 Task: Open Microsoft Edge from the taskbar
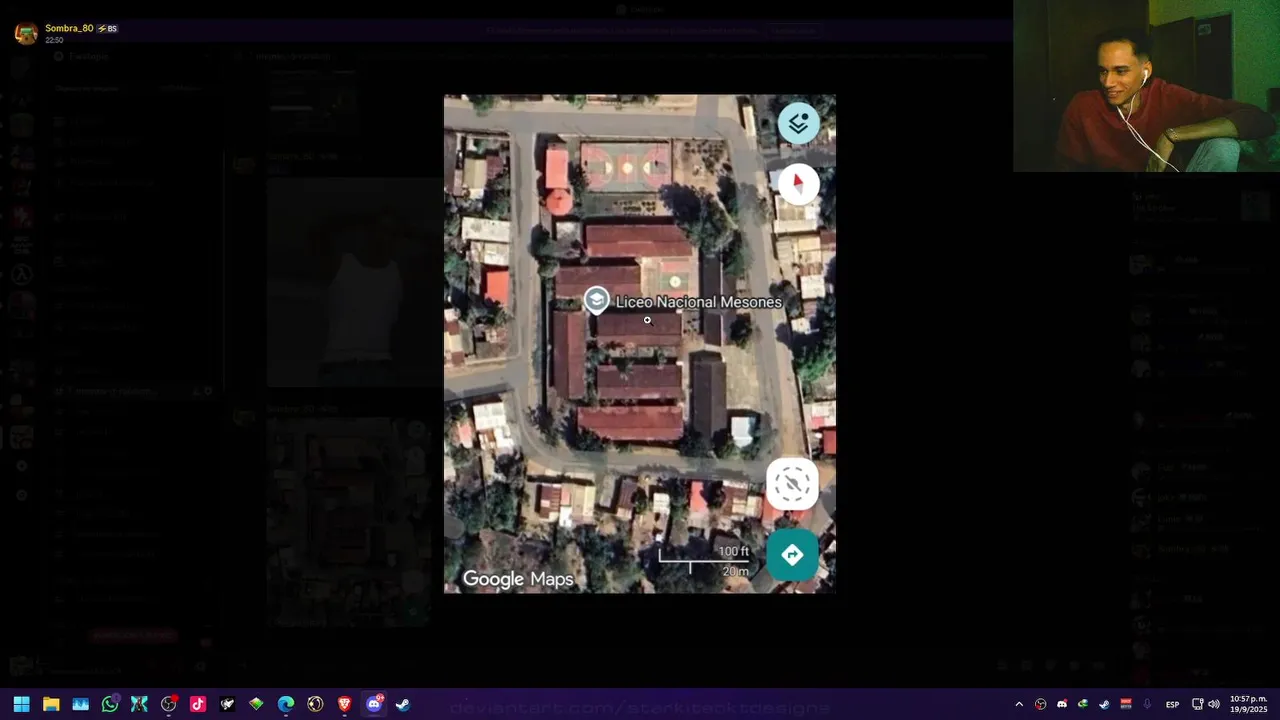coord(286,704)
